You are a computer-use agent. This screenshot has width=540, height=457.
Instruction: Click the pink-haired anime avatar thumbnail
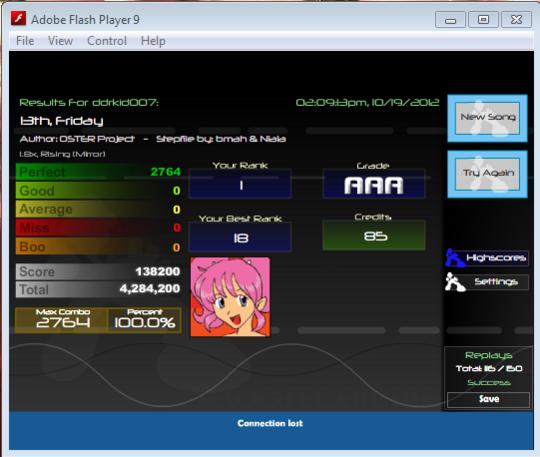[230, 297]
